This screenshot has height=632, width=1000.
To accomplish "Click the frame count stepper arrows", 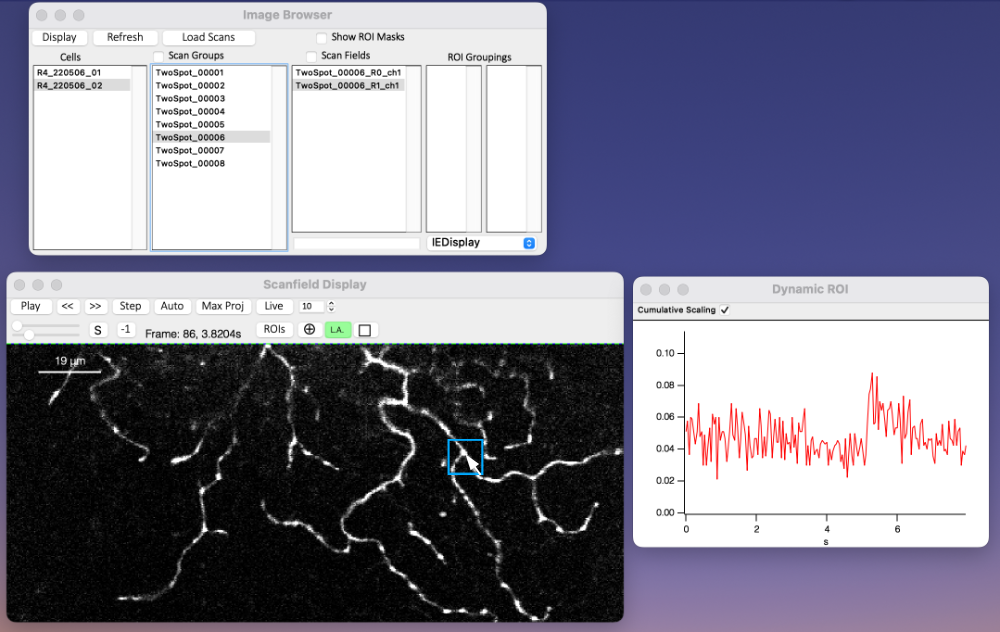I will click(331, 306).
